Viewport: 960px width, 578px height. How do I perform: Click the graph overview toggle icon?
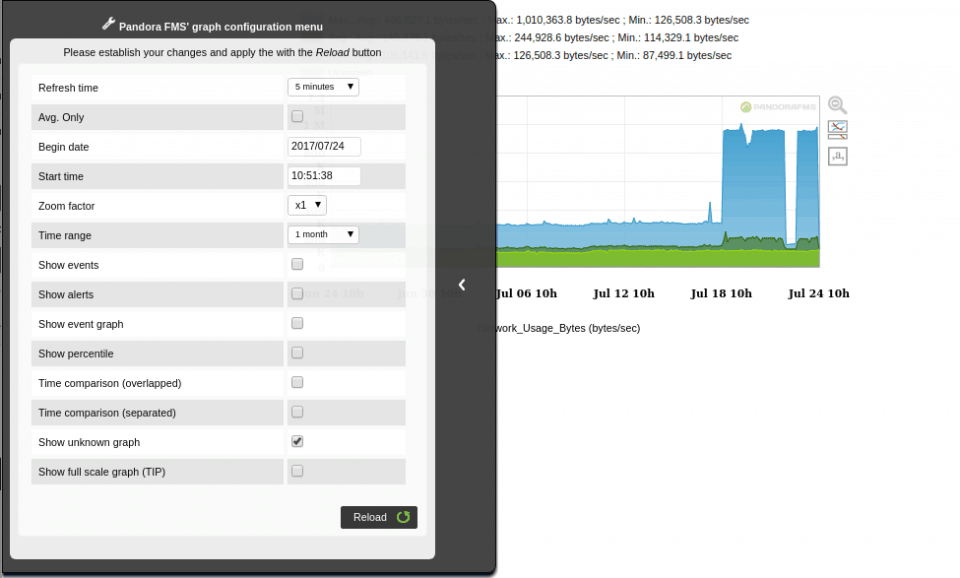tap(838, 129)
